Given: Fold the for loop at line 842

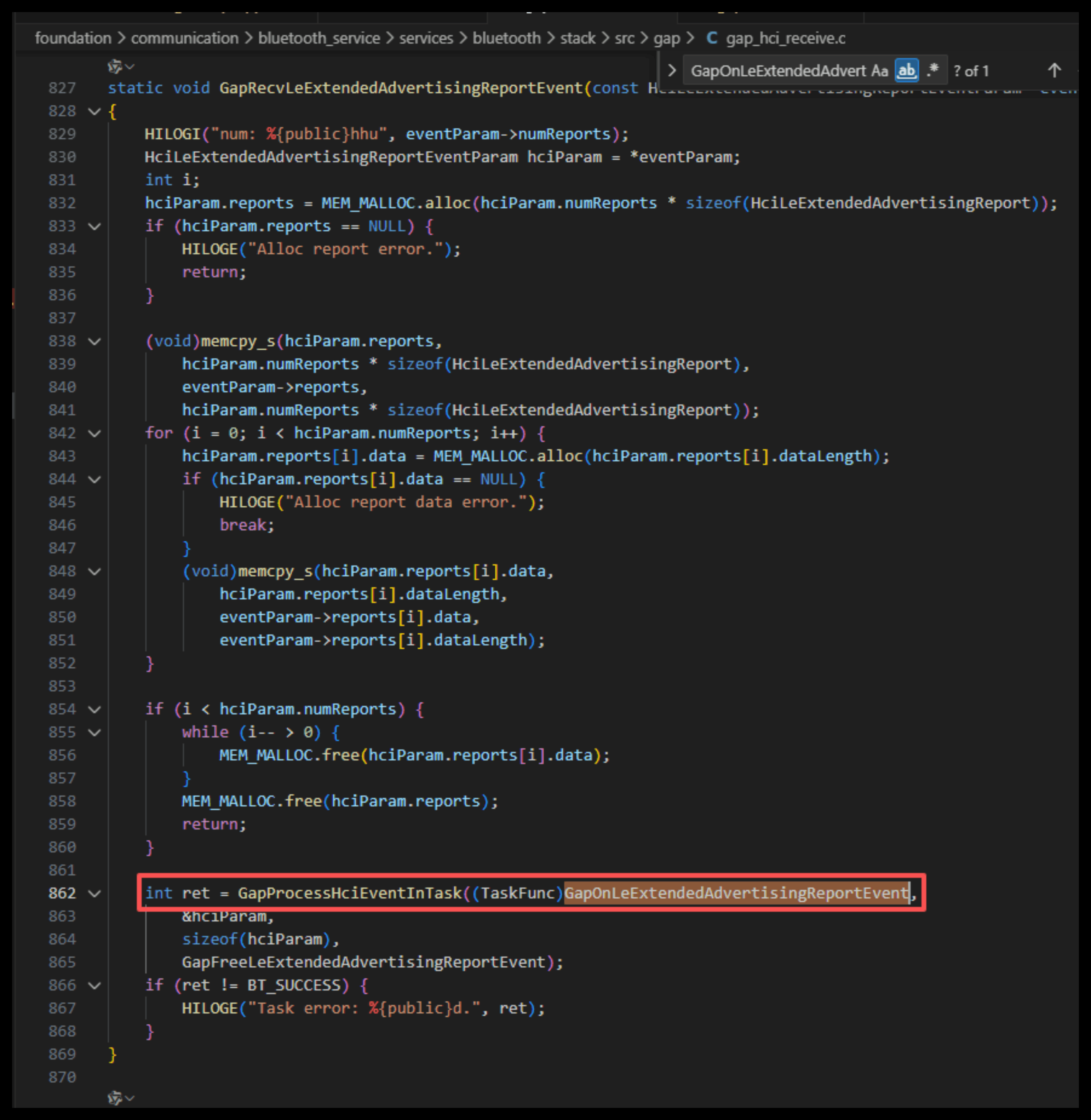Looking at the screenshot, I should coord(94,433).
